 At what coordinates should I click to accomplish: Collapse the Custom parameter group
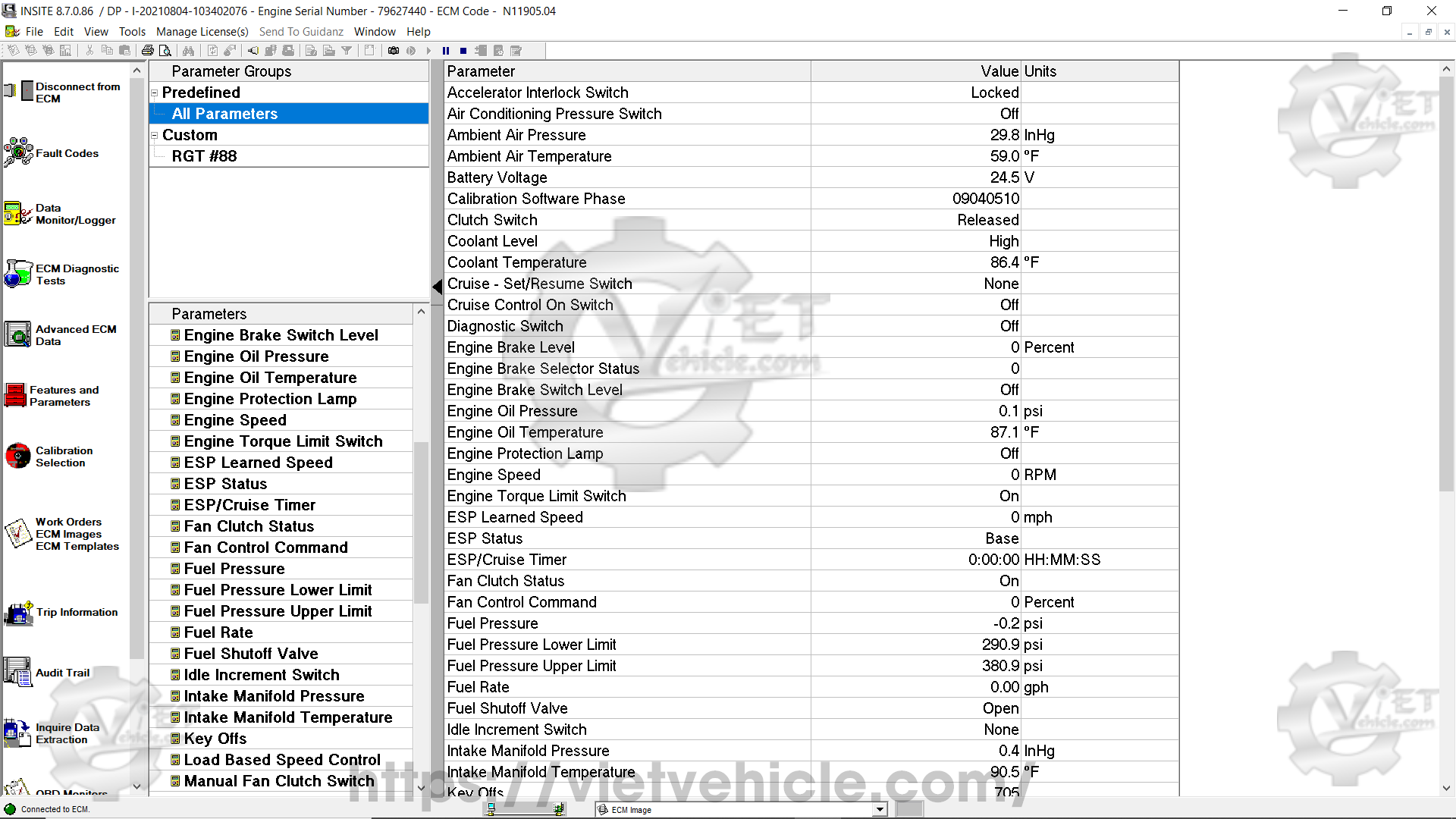(155, 136)
